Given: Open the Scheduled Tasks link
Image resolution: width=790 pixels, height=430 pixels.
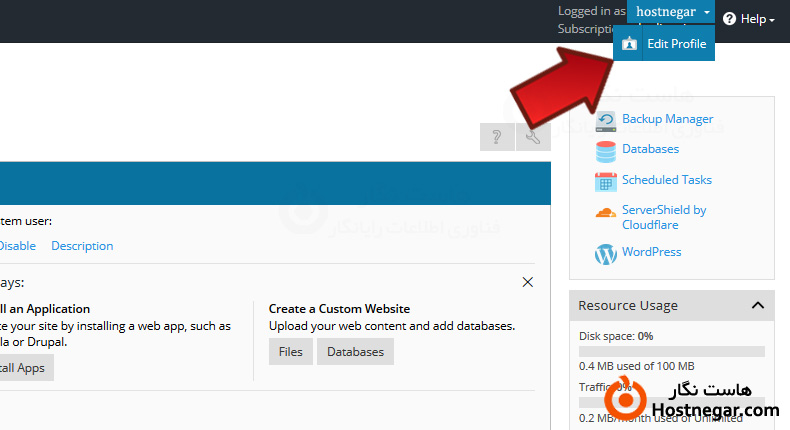Looking at the screenshot, I should (666, 180).
